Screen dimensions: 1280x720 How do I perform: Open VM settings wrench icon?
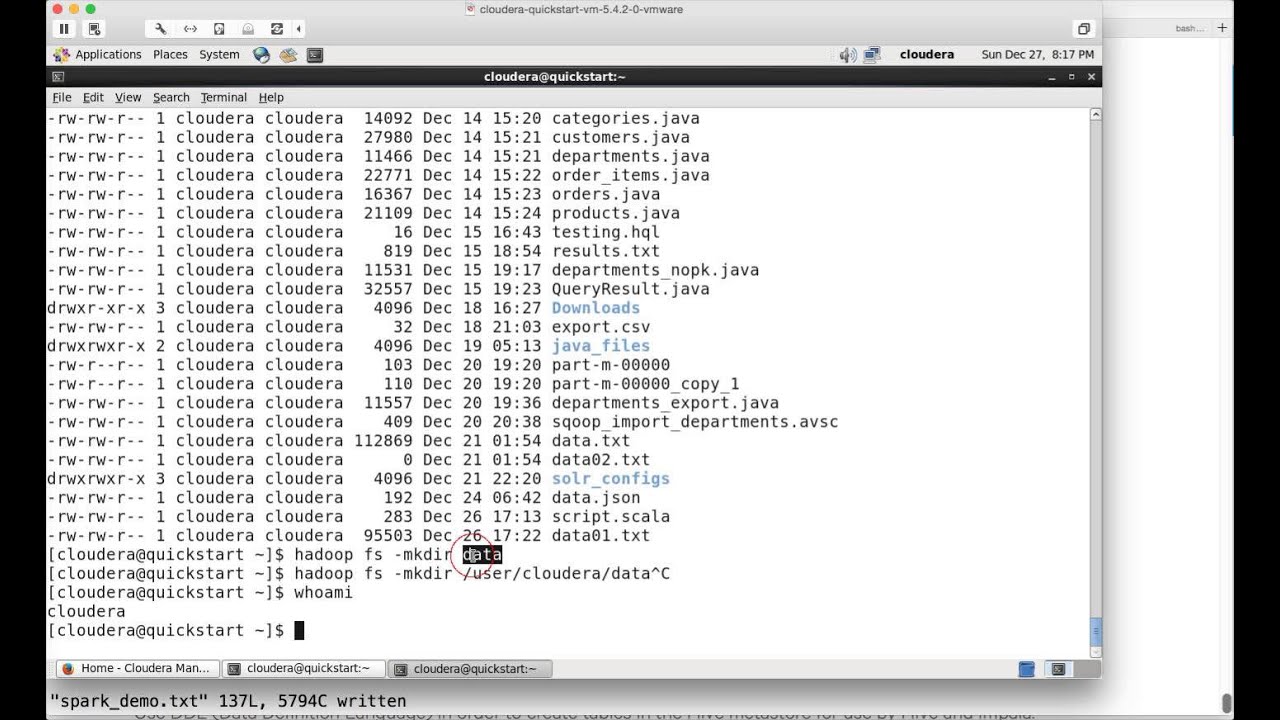coord(160,29)
